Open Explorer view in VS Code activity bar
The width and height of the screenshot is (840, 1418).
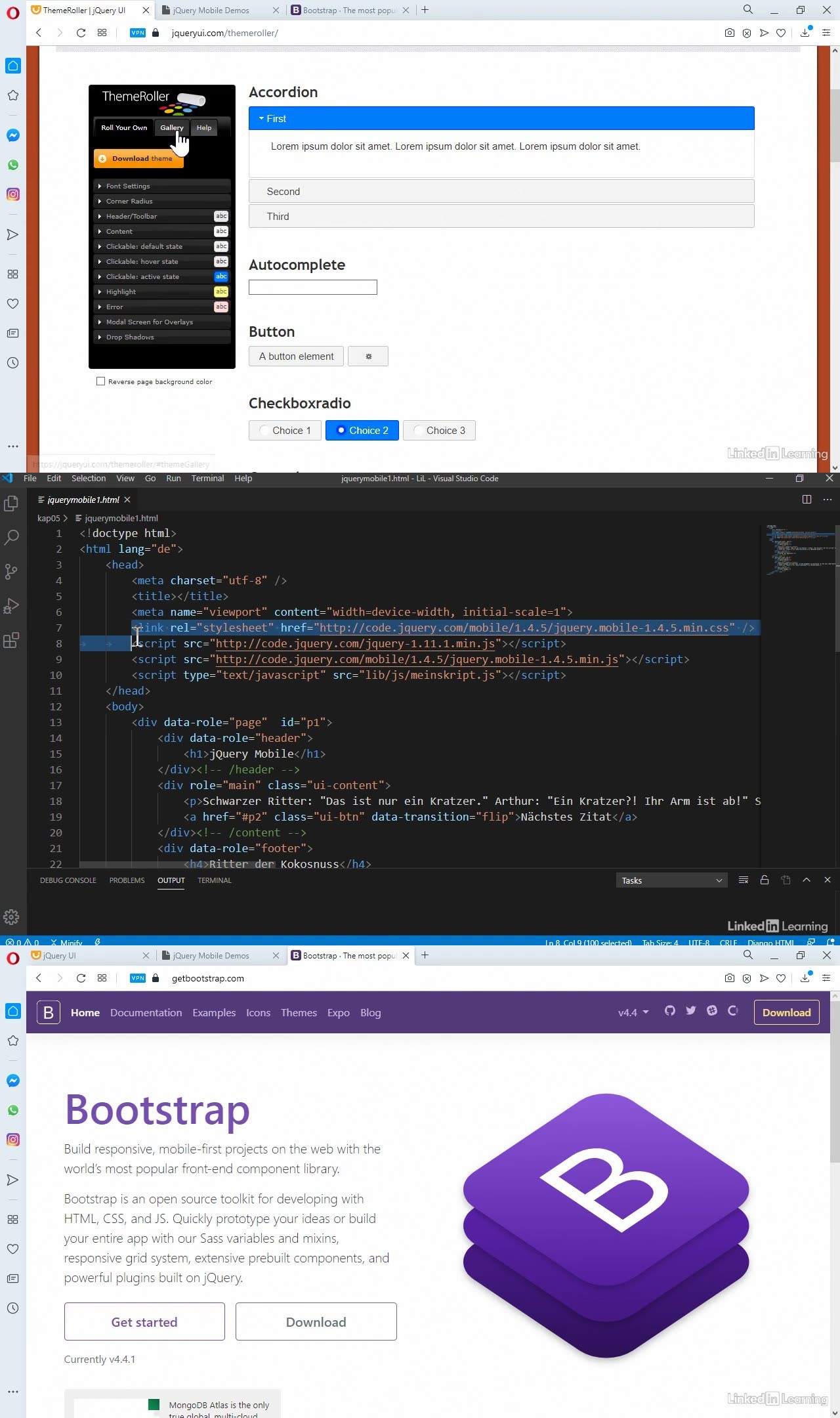(11, 504)
